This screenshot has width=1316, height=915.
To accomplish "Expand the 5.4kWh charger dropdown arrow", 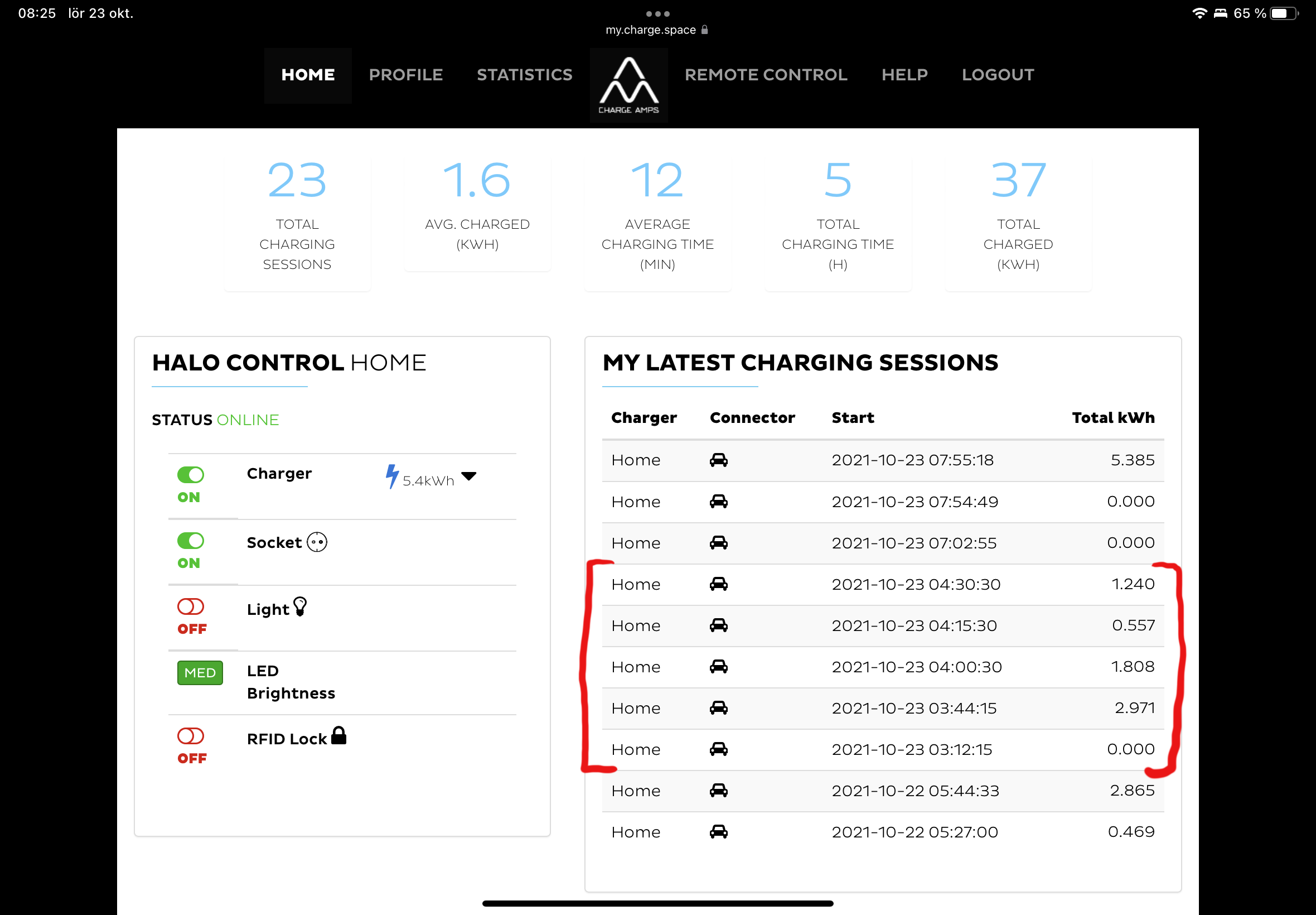I will (x=468, y=476).
